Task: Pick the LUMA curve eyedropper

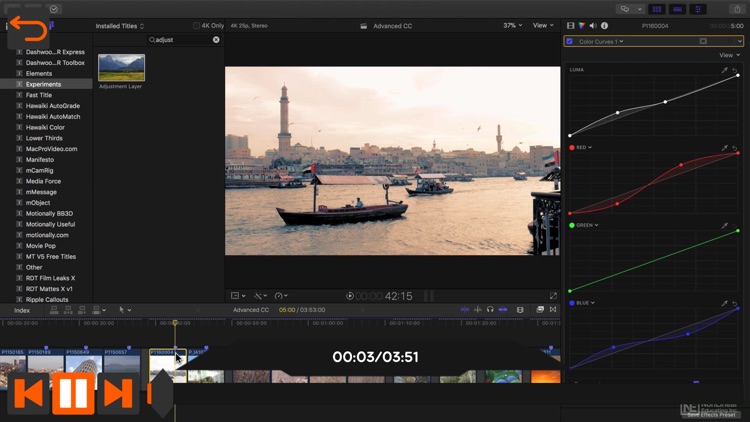Action: pos(725,70)
